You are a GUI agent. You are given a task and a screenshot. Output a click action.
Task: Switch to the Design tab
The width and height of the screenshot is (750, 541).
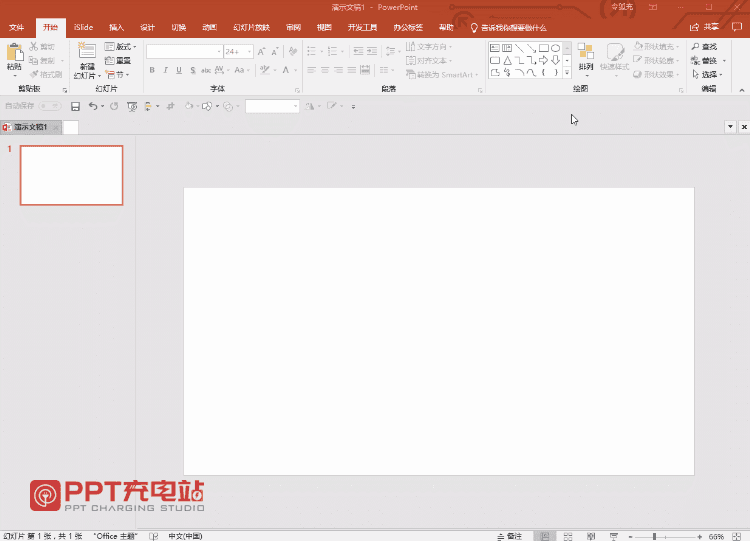click(x=147, y=28)
